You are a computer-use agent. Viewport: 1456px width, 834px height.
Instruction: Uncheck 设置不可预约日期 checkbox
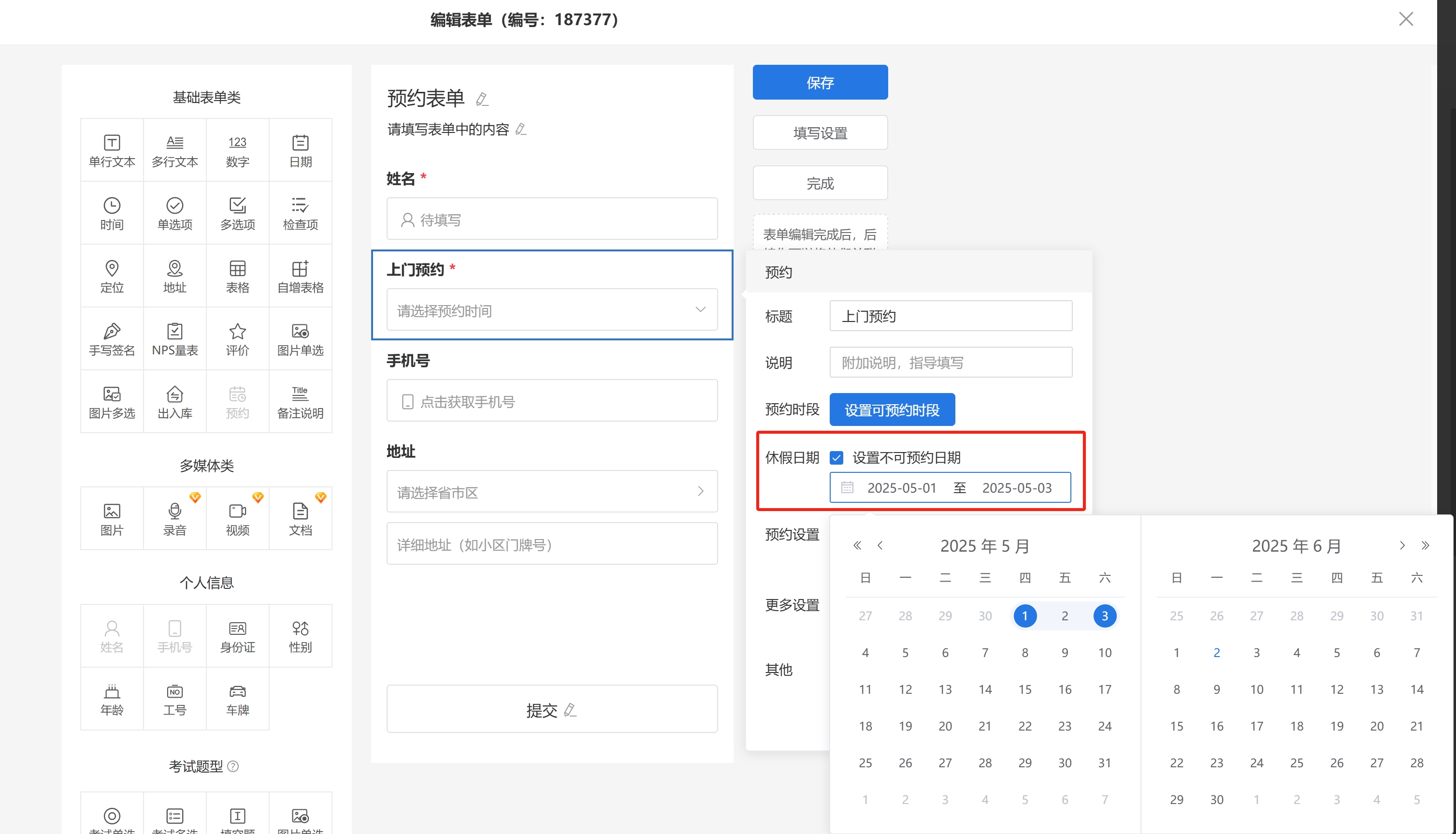[837, 458]
